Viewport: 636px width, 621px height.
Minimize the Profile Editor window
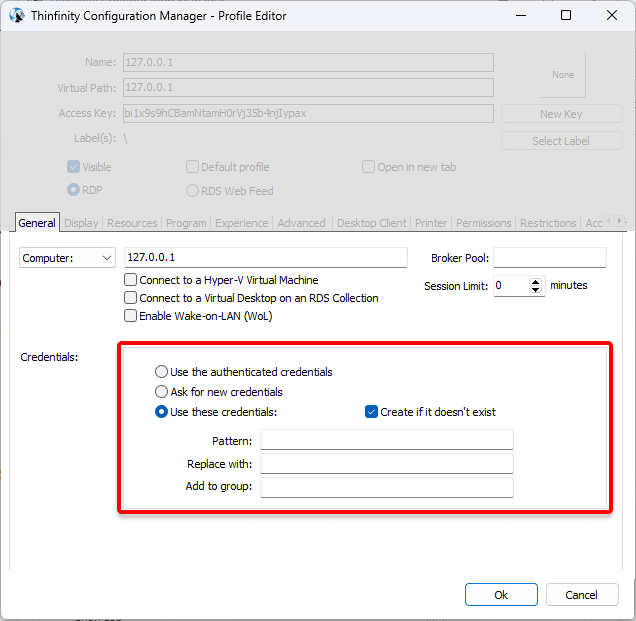click(521, 15)
